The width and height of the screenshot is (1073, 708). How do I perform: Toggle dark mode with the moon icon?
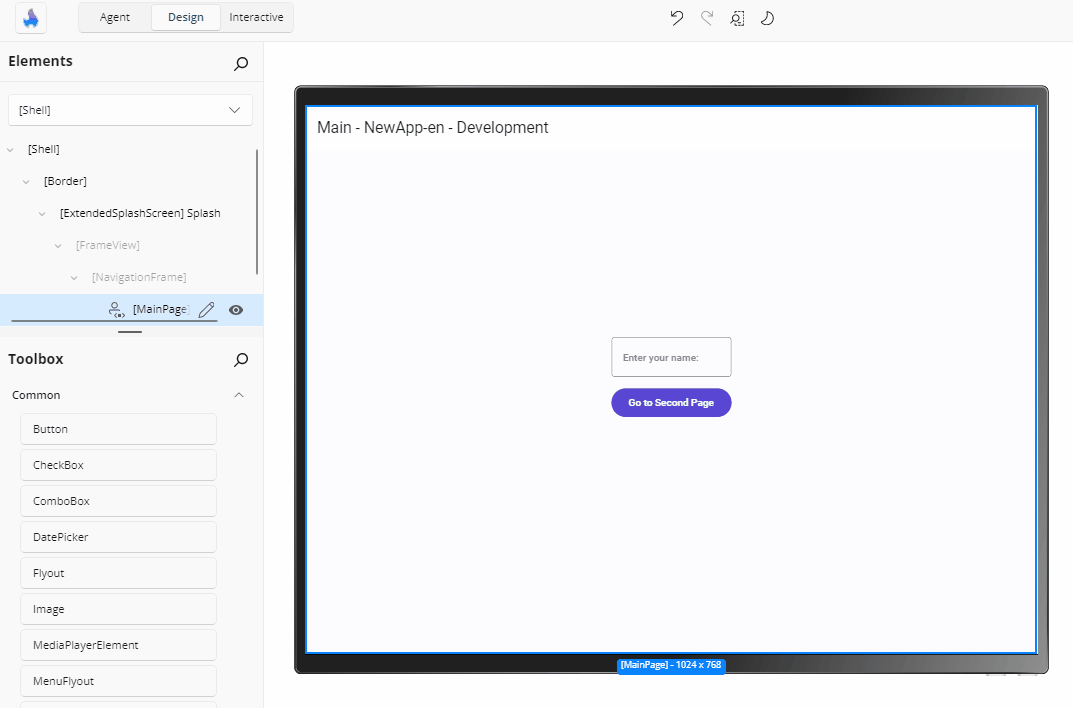click(767, 18)
